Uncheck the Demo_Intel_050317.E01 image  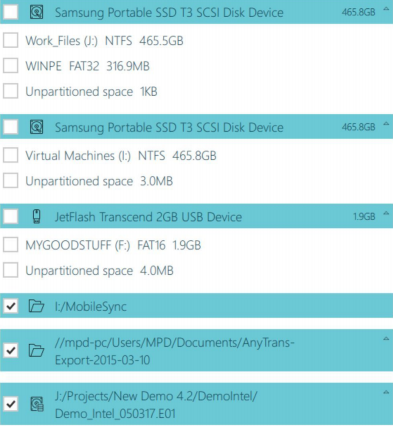coord(10,404)
